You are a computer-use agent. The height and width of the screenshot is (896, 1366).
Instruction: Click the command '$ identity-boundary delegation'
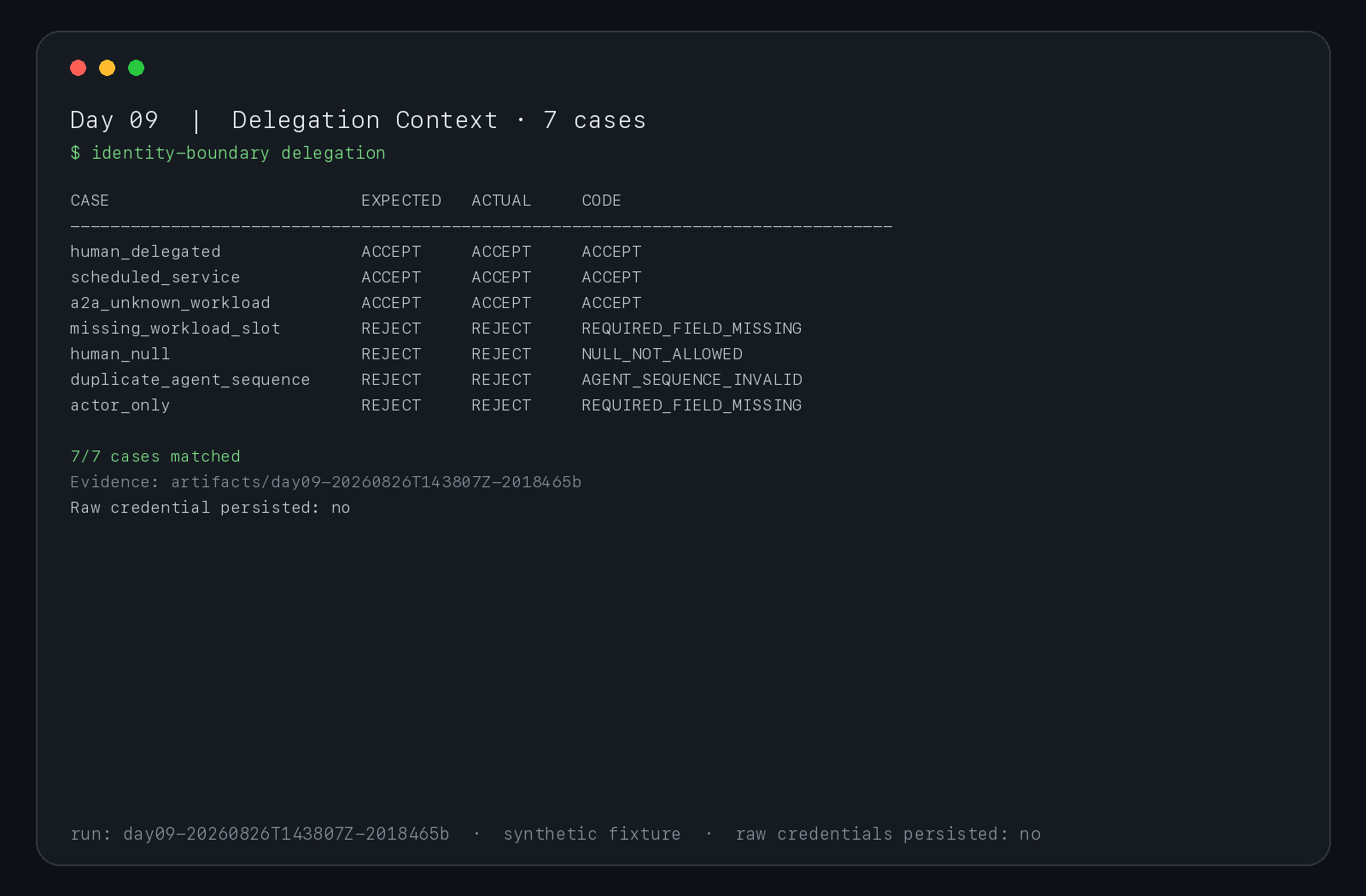(x=228, y=154)
